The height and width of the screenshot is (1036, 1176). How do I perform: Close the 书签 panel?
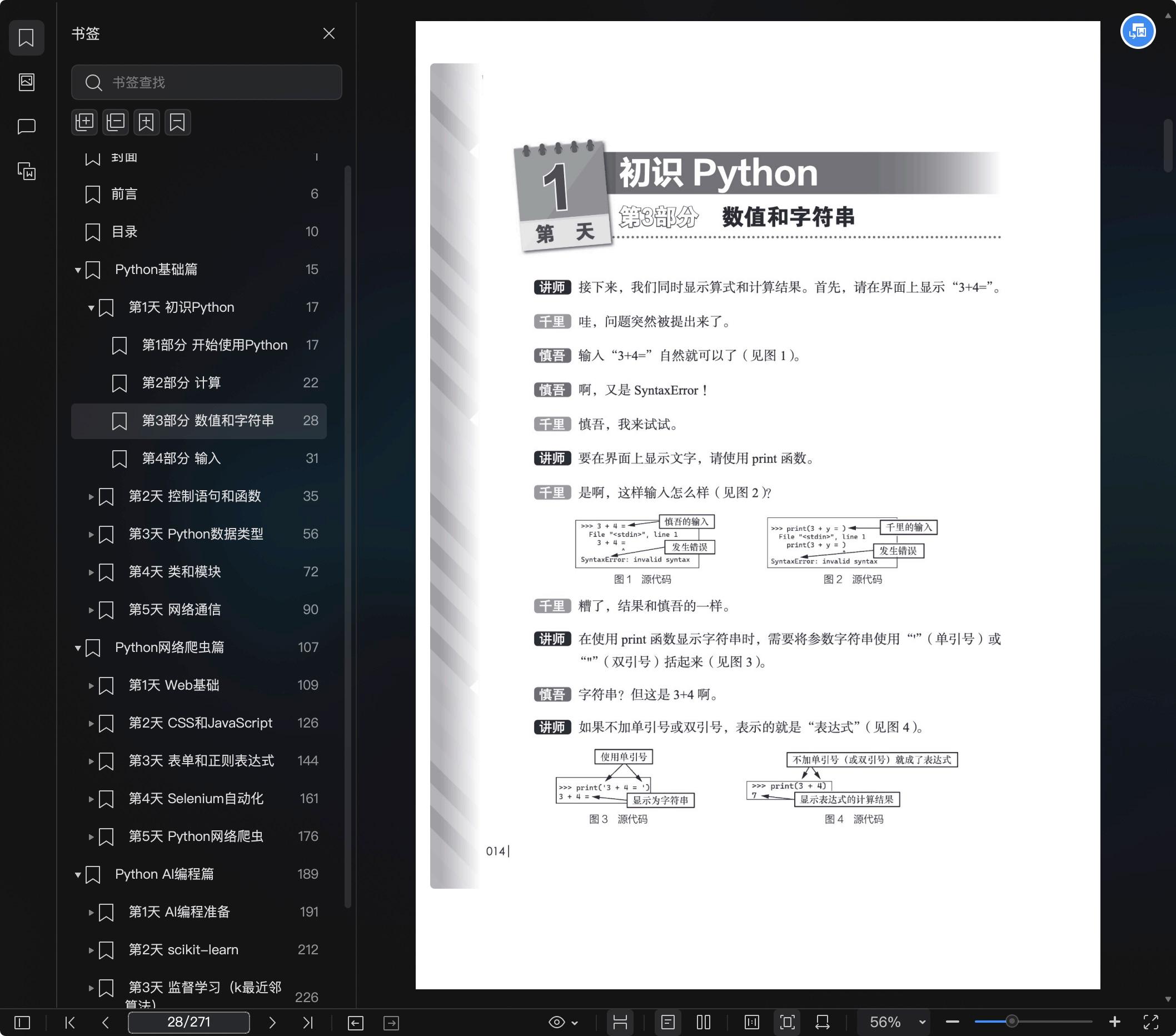(x=328, y=33)
